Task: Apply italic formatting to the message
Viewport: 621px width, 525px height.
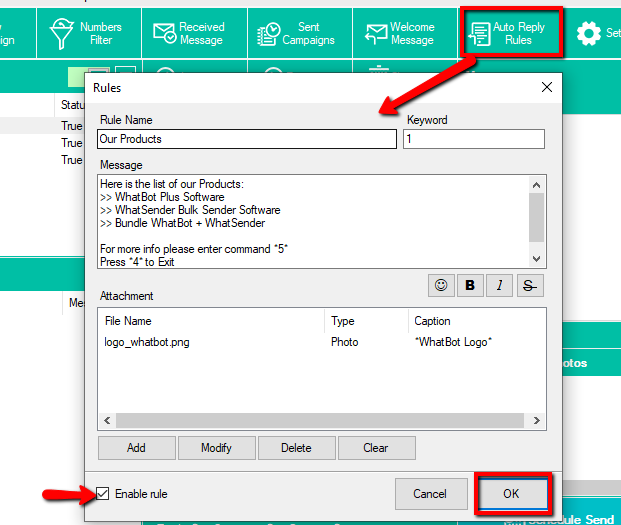Action: (499, 286)
